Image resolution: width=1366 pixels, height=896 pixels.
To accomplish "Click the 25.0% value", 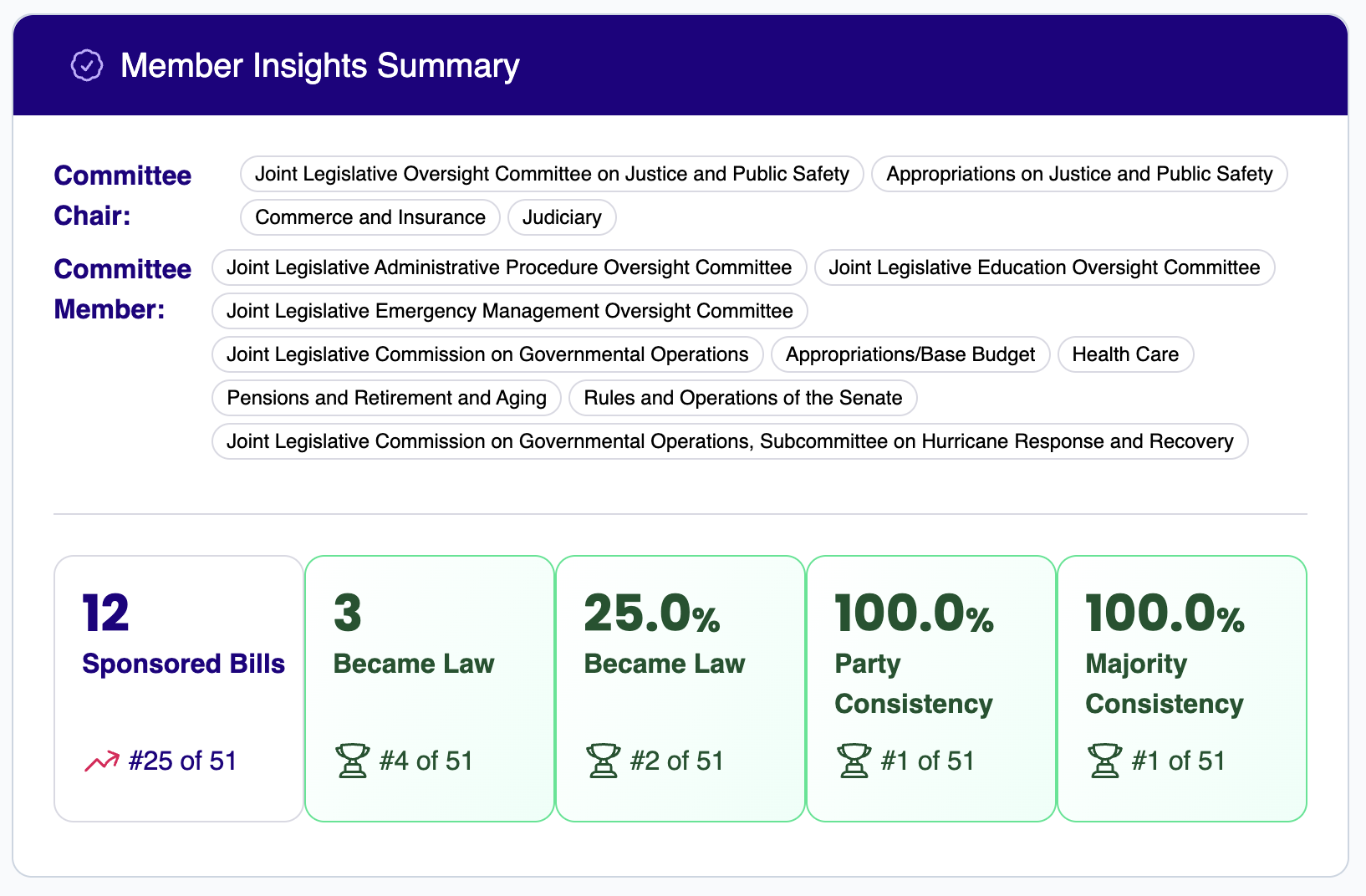I will coord(652,613).
